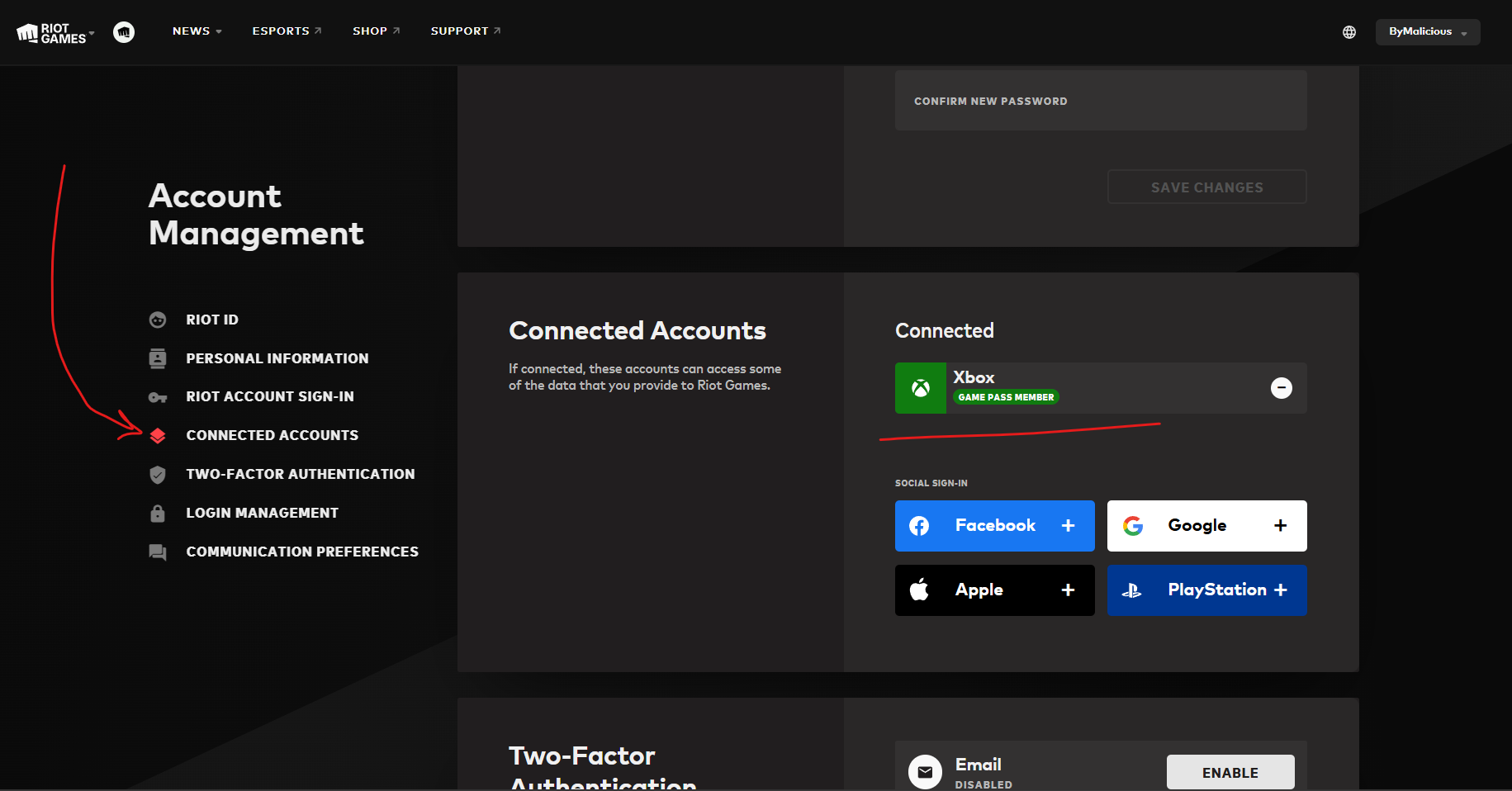Connect an Apple account
This screenshot has width=1512, height=791.
click(x=995, y=590)
